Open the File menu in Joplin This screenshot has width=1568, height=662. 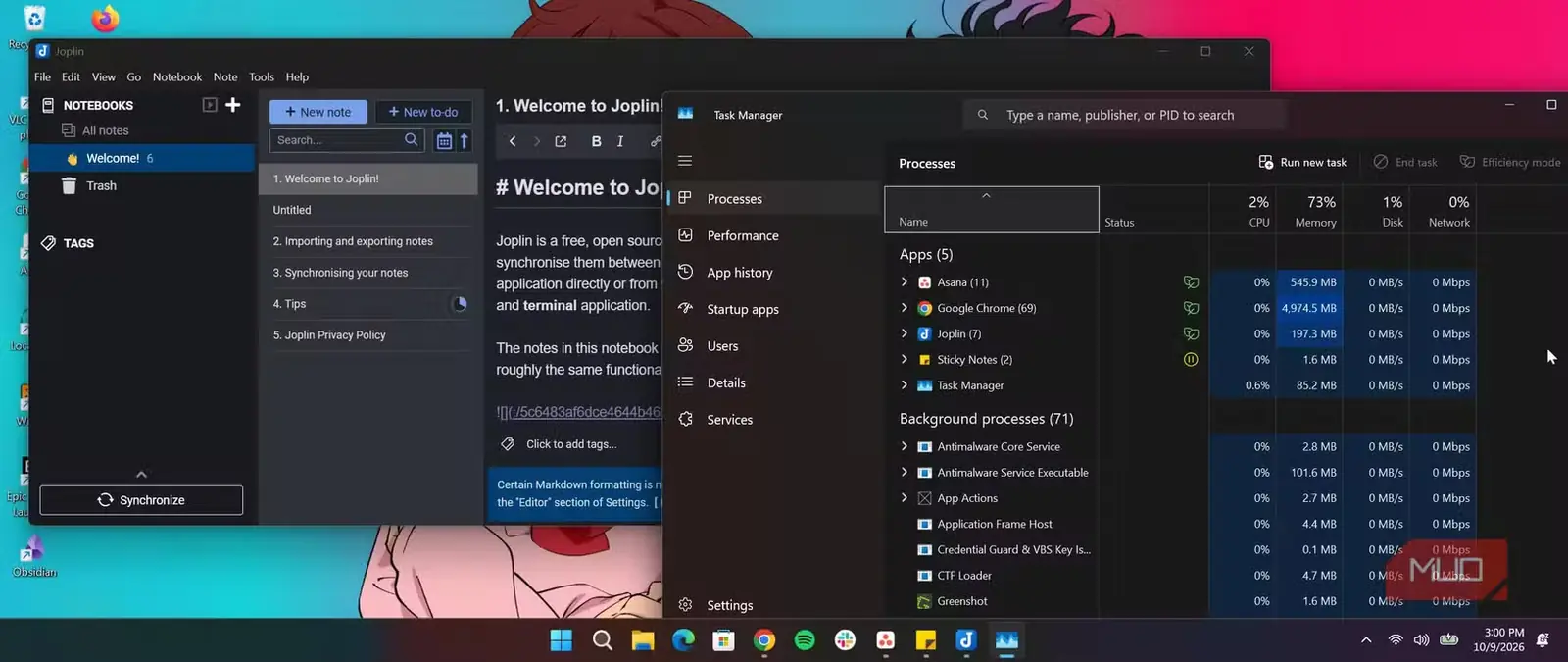(x=42, y=77)
